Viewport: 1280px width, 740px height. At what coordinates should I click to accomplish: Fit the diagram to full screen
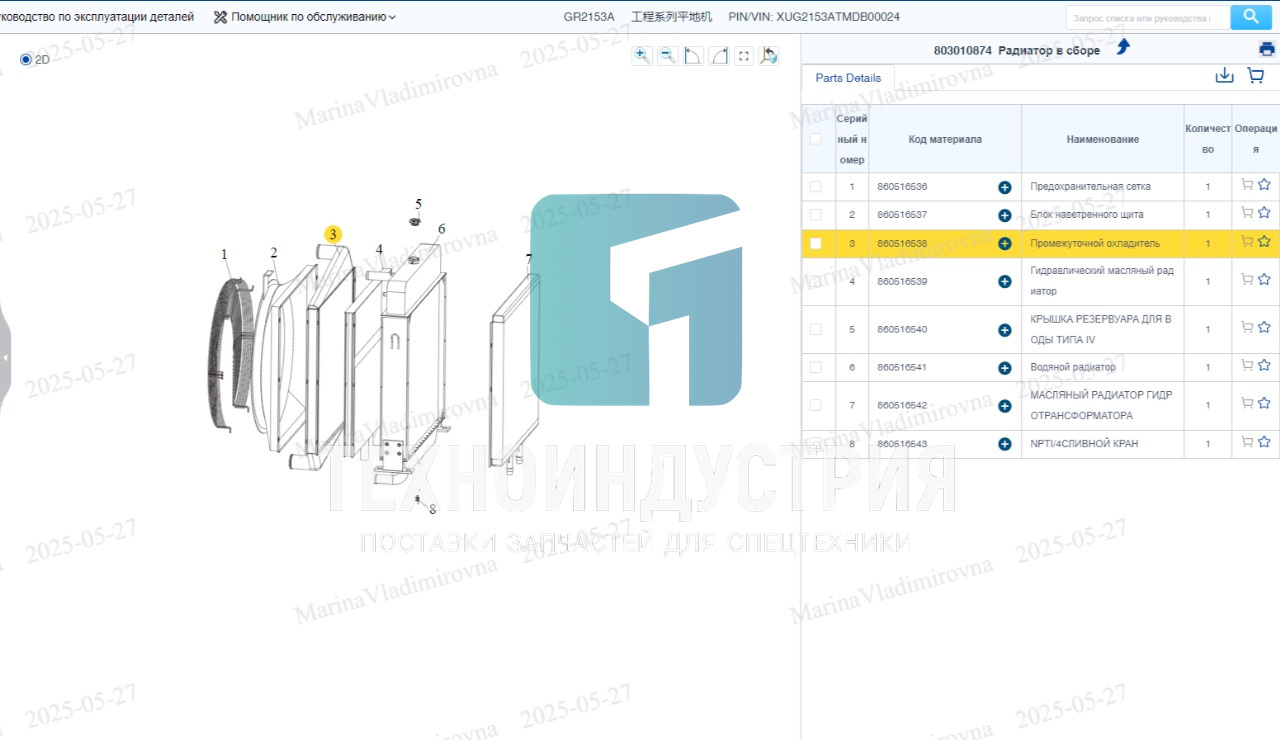744,56
